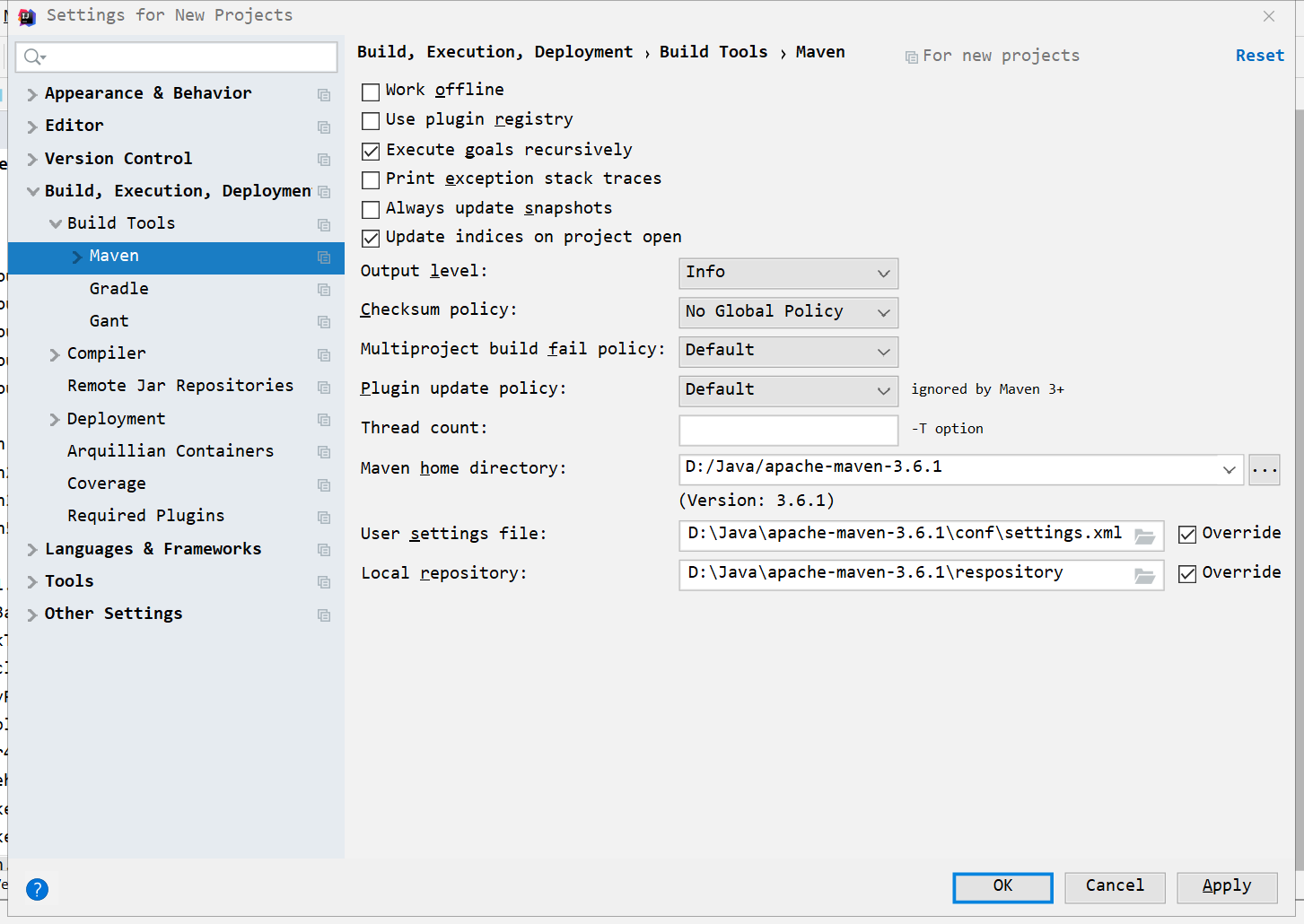Screen dimensions: 1304x924
Task: Click the project-level icon beside Gradle
Action: click(324, 290)
